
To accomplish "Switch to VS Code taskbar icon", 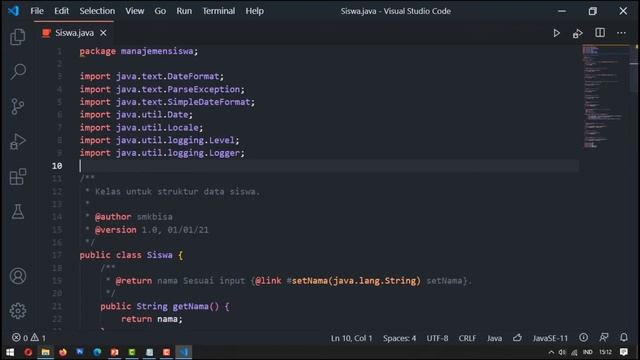I will point(184,352).
